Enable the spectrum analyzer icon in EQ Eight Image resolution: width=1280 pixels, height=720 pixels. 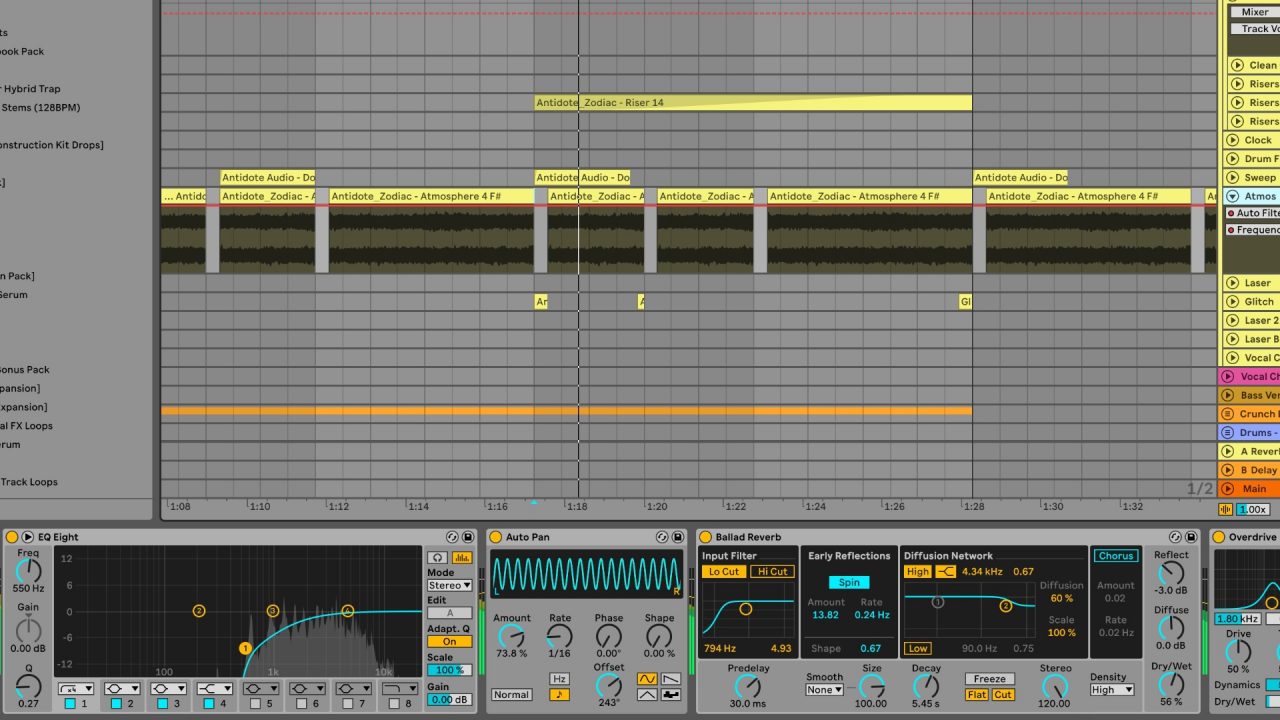click(x=461, y=557)
